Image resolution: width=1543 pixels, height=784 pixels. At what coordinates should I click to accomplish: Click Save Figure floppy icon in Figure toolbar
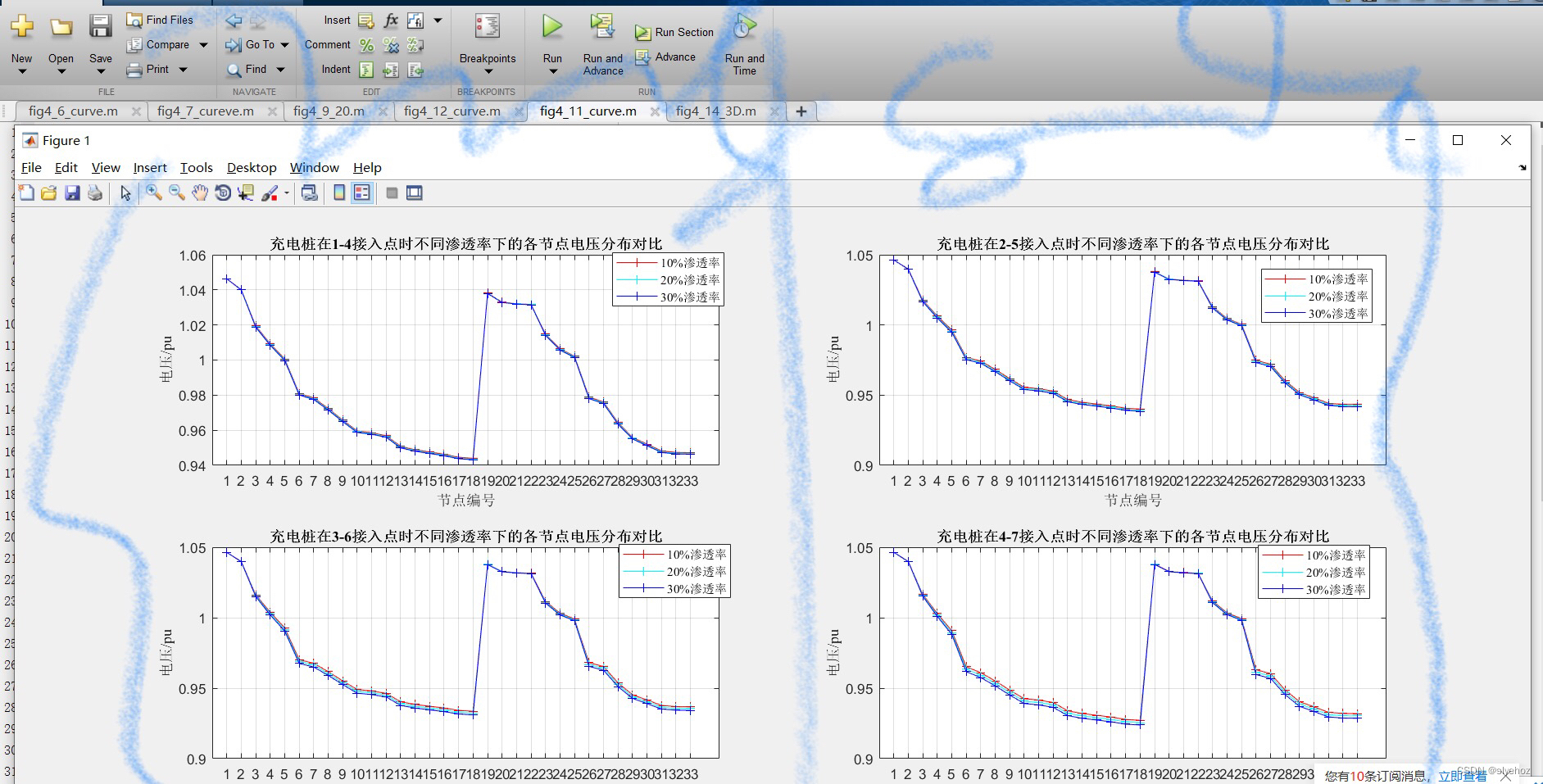coord(72,193)
